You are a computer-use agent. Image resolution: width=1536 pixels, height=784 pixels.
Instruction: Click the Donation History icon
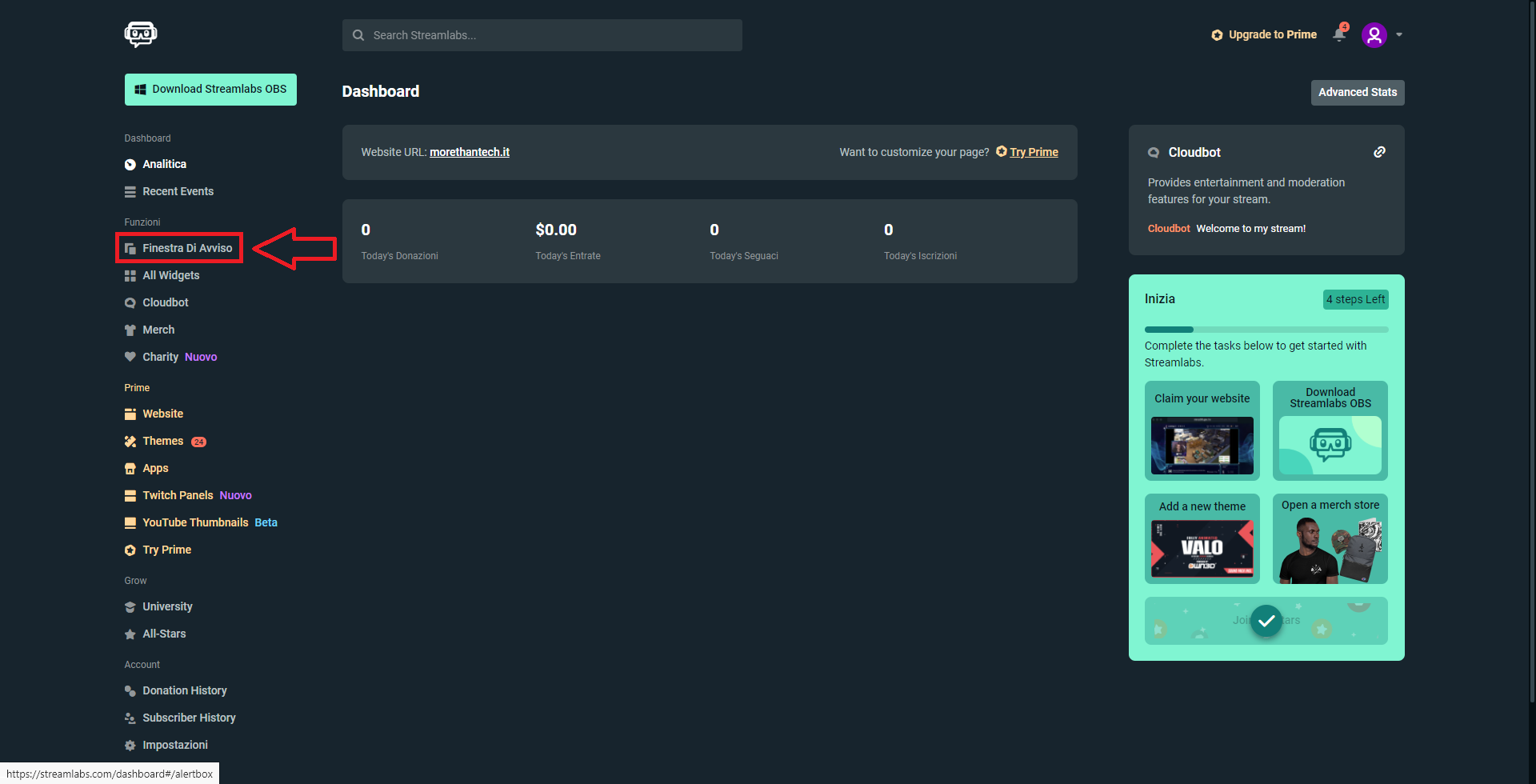(130, 691)
